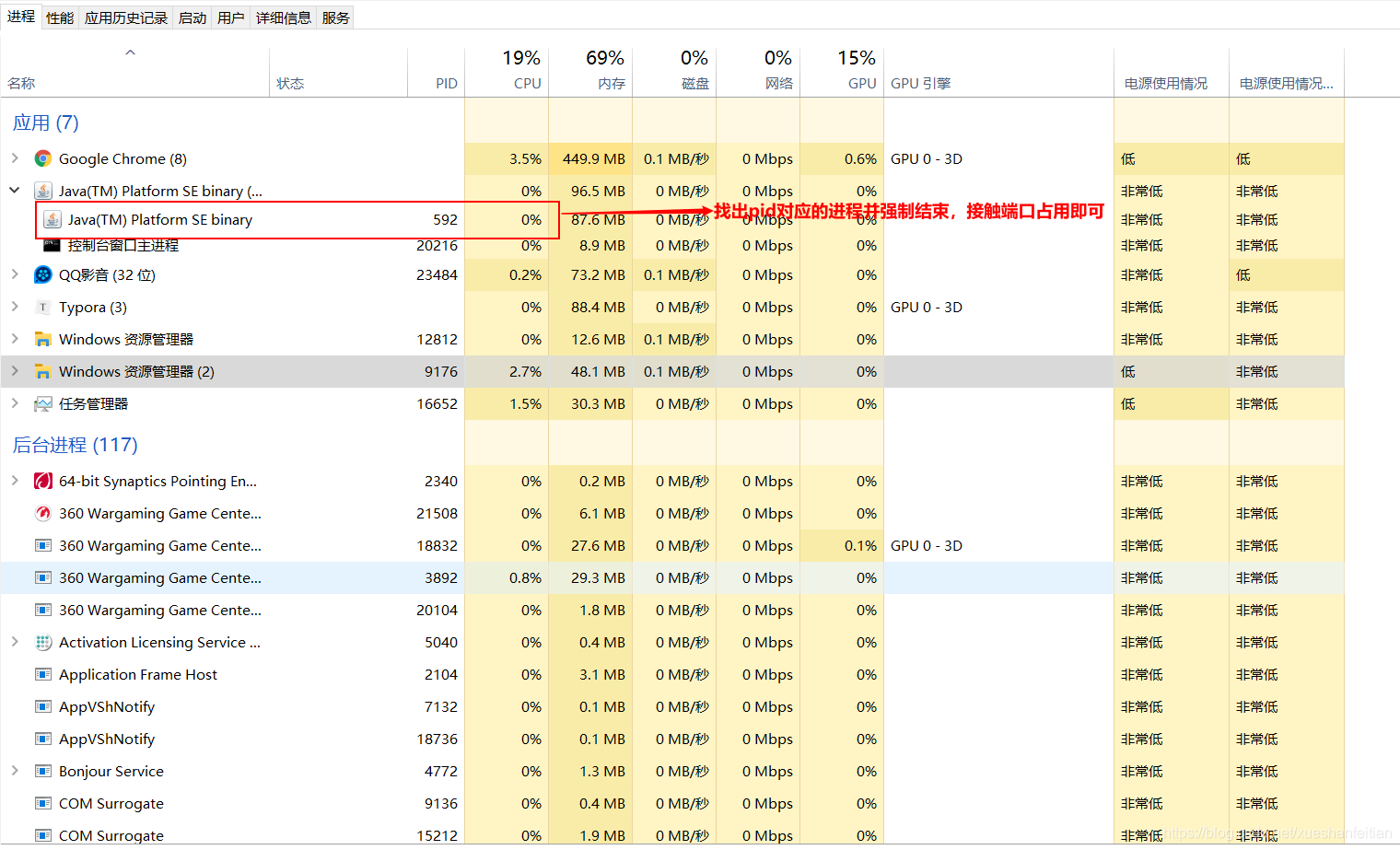Click the console window host process icon
This screenshot has height=850, width=1400.
point(52,245)
